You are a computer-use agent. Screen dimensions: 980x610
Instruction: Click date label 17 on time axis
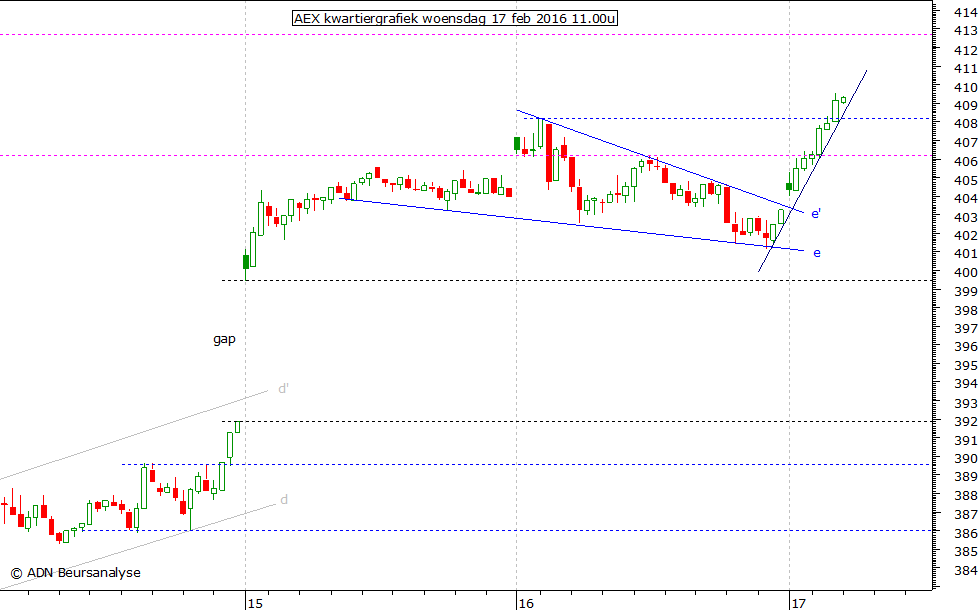[798, 603]
